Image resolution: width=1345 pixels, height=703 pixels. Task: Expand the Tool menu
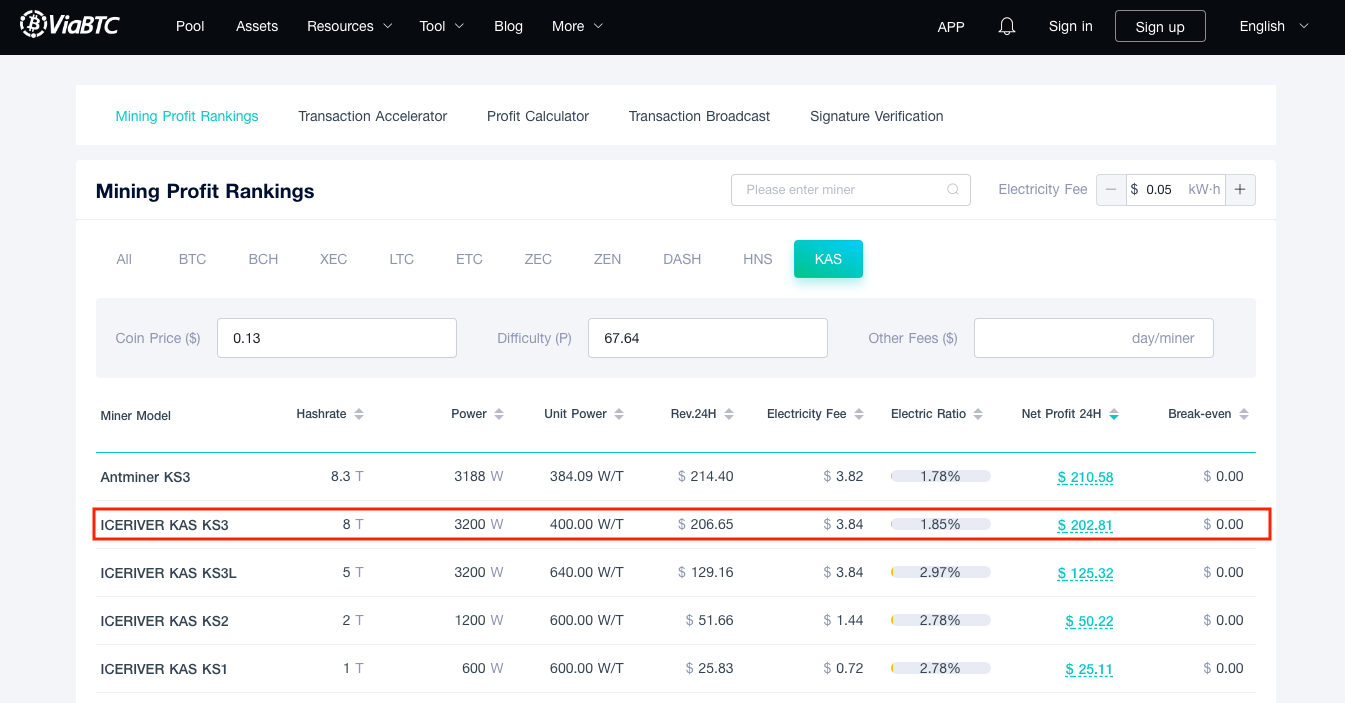coord(442,26)
